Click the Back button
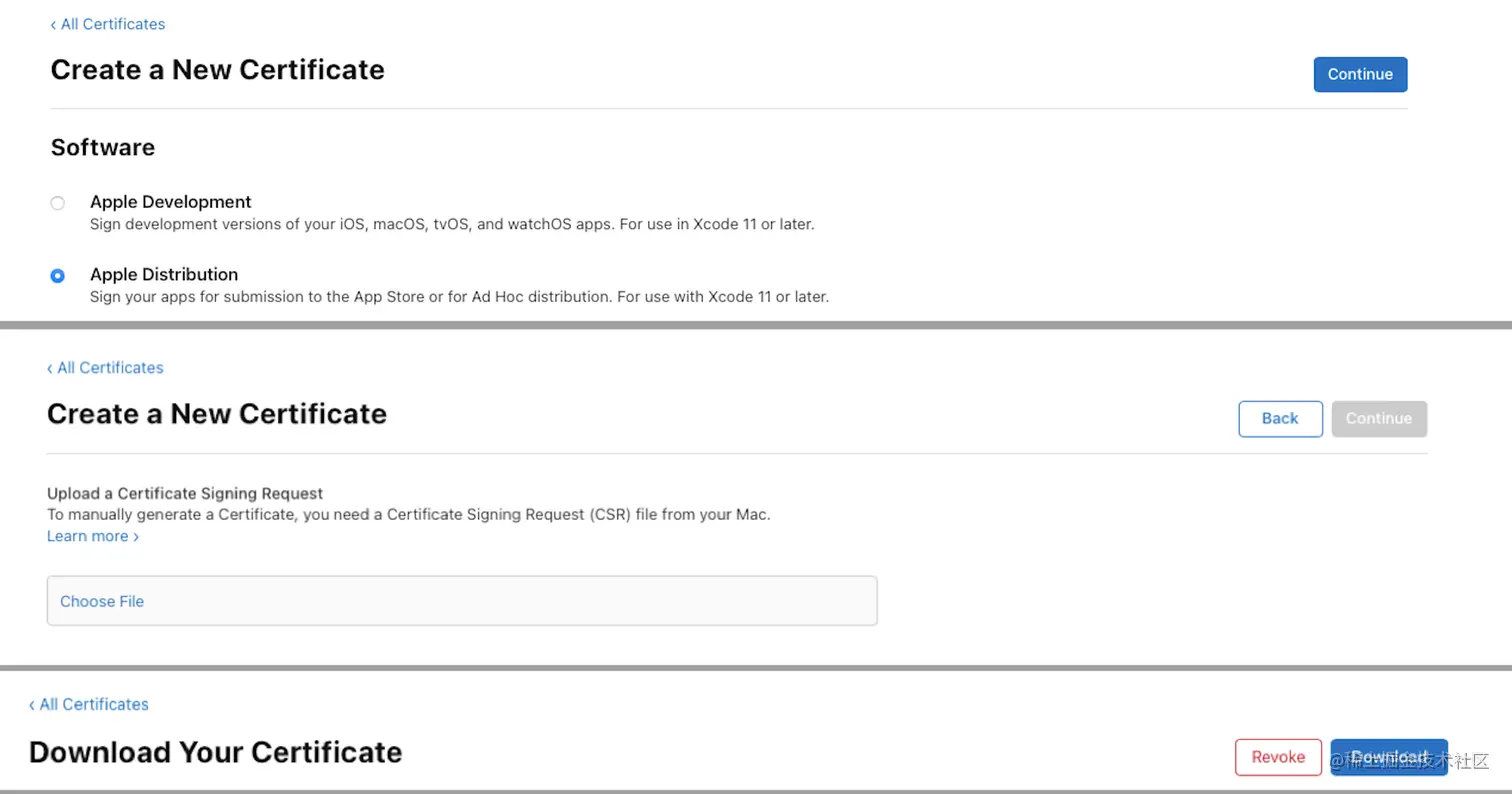This screenshot has height=794, width=1512. point(1280,419)
